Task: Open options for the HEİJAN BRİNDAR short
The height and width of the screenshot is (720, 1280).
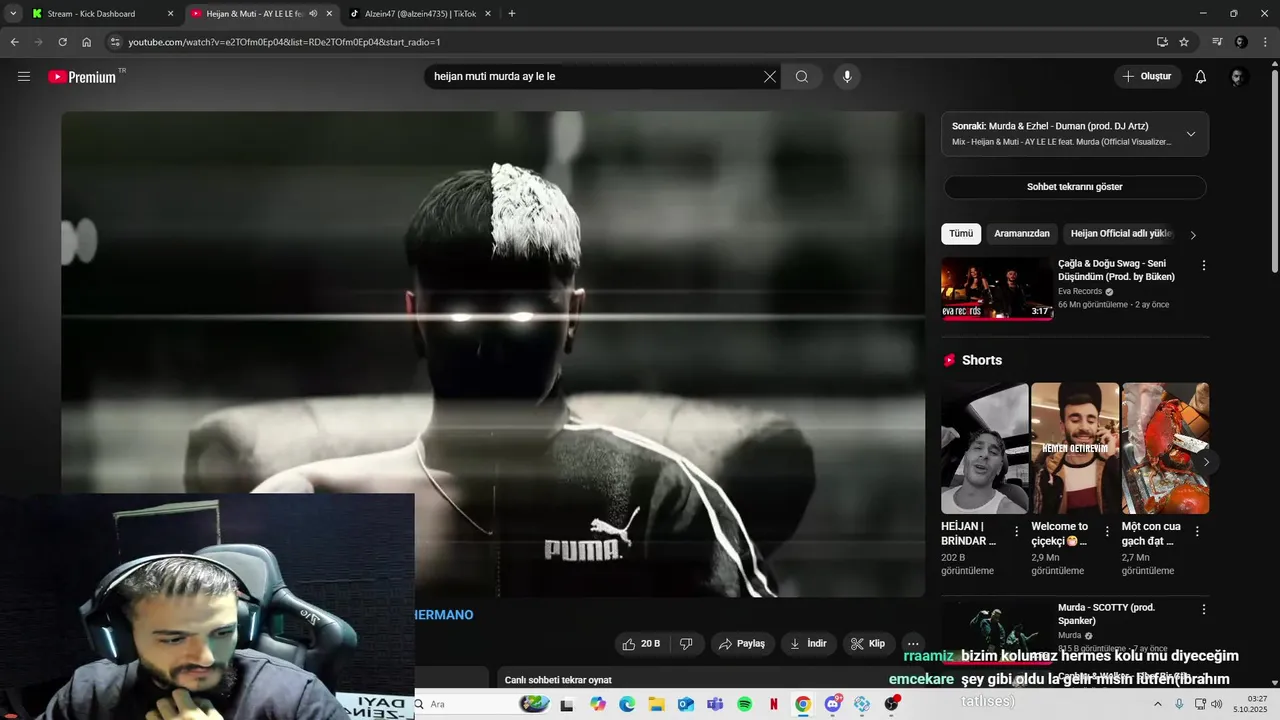Action: tap(1017, 532)
